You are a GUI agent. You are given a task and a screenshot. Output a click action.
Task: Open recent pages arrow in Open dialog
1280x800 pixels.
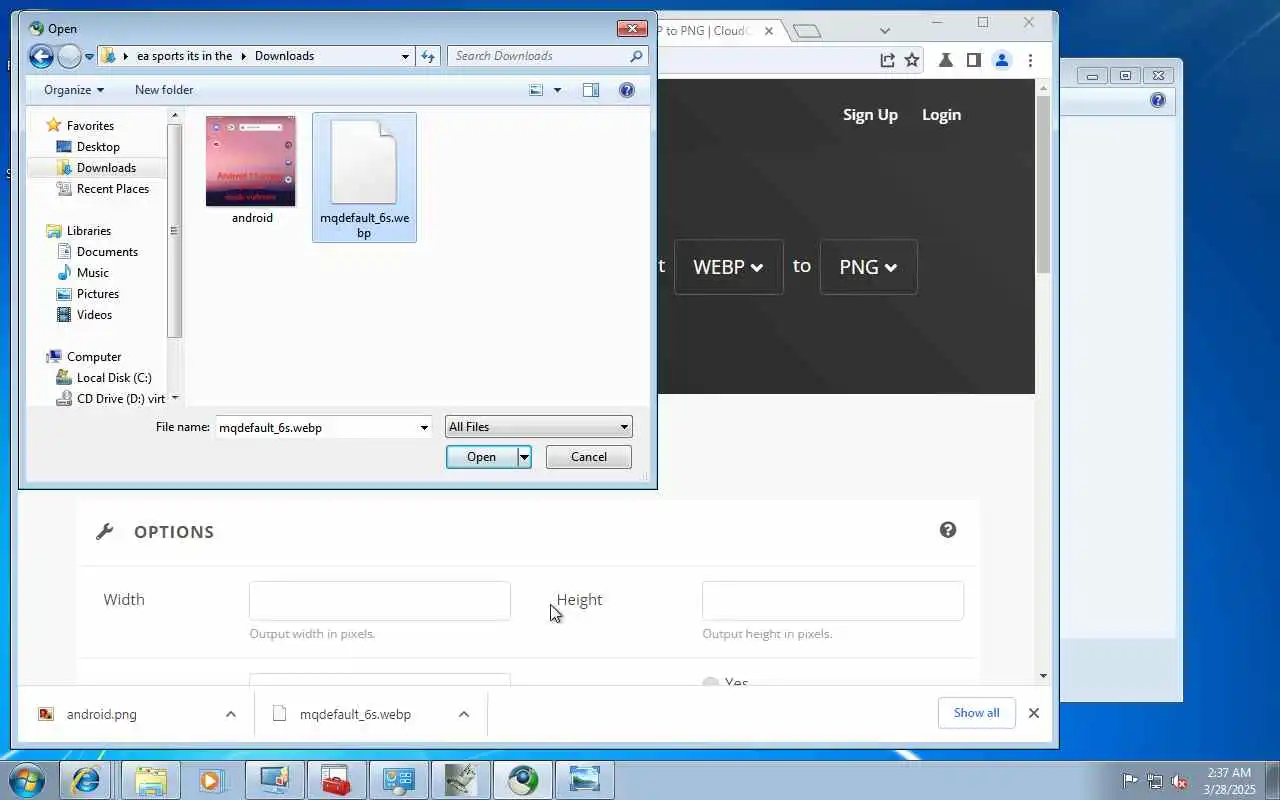coord(89,56)
